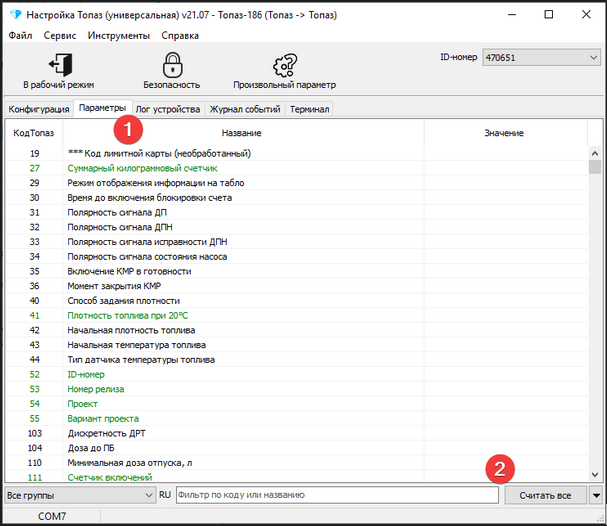Open the Безопасность padlock icon

172,65
